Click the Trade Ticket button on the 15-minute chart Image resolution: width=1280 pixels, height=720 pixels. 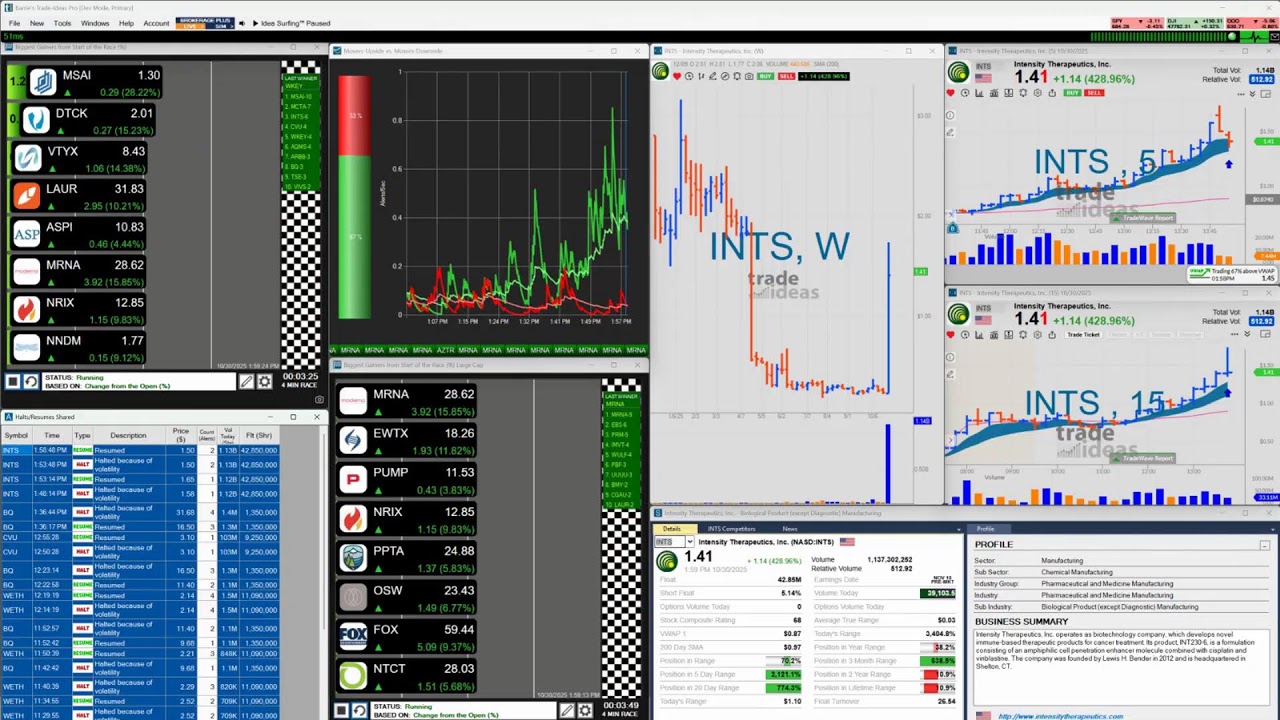[x=1083, y=334]
